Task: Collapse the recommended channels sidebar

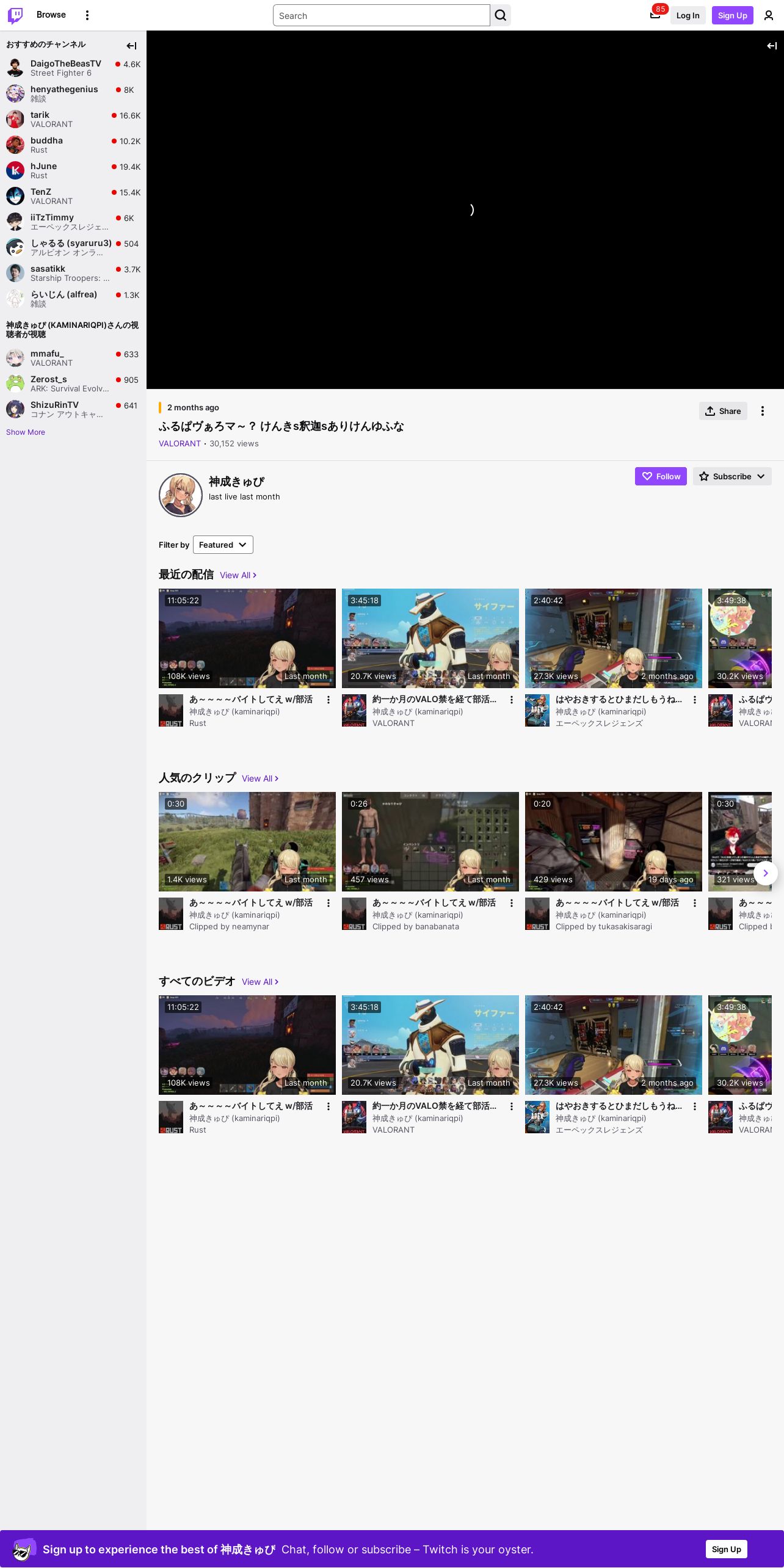Action: click(131, 46)
